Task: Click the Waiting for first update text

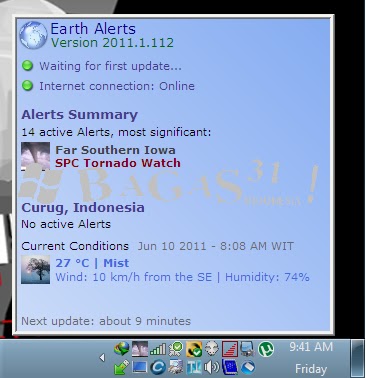Action: click(x=110, y=66)
